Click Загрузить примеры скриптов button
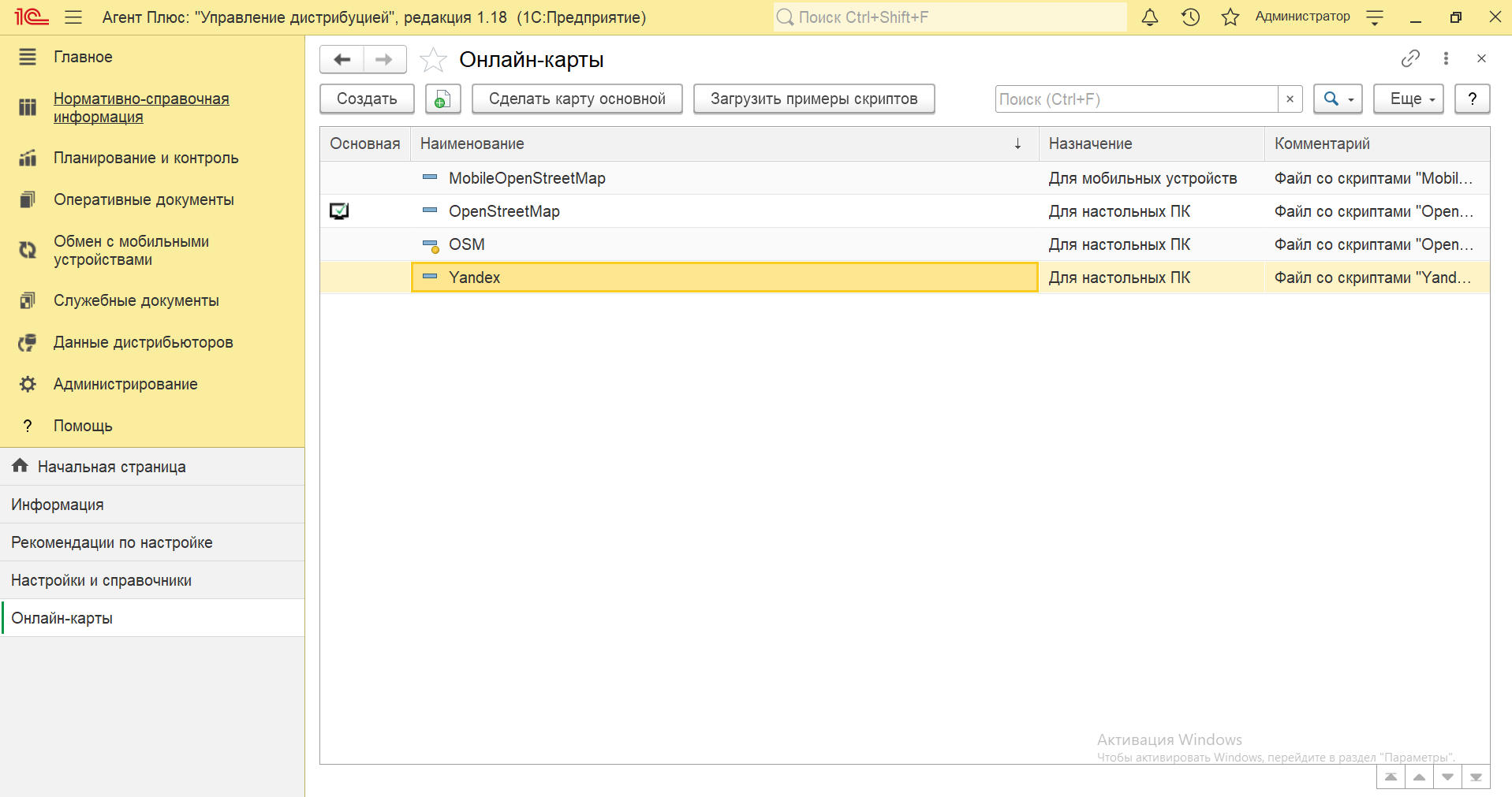This screenshot has width=1512, height=797. pyautogui.click(x=813, y=99)
